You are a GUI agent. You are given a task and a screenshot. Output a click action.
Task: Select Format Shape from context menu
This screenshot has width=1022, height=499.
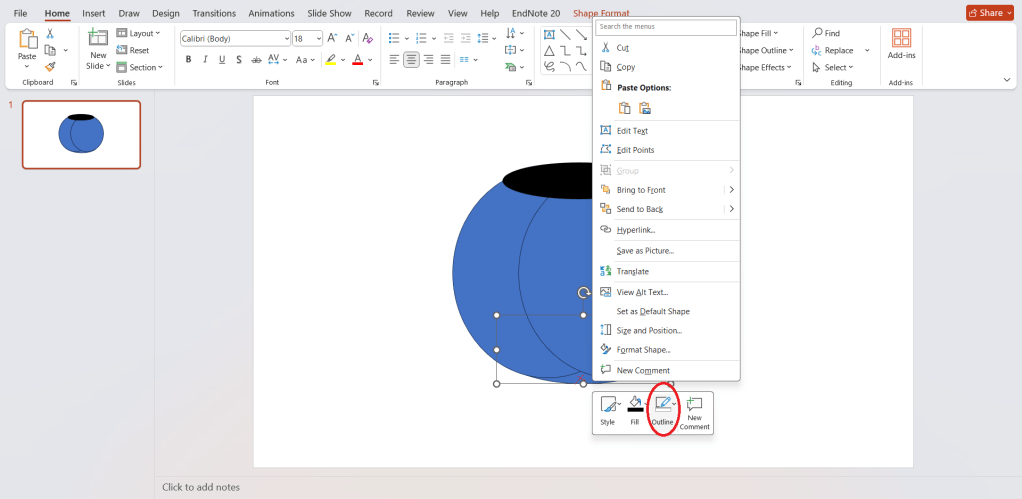tap(643, 349)
